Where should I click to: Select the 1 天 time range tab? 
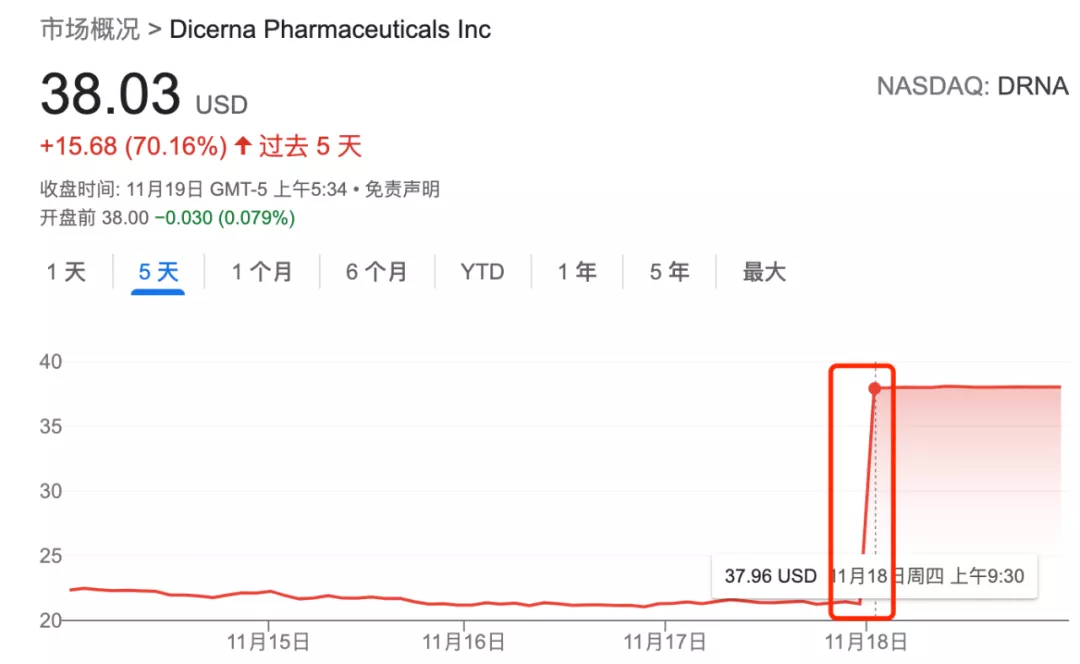pyautogui.click(x=66, y=272)
